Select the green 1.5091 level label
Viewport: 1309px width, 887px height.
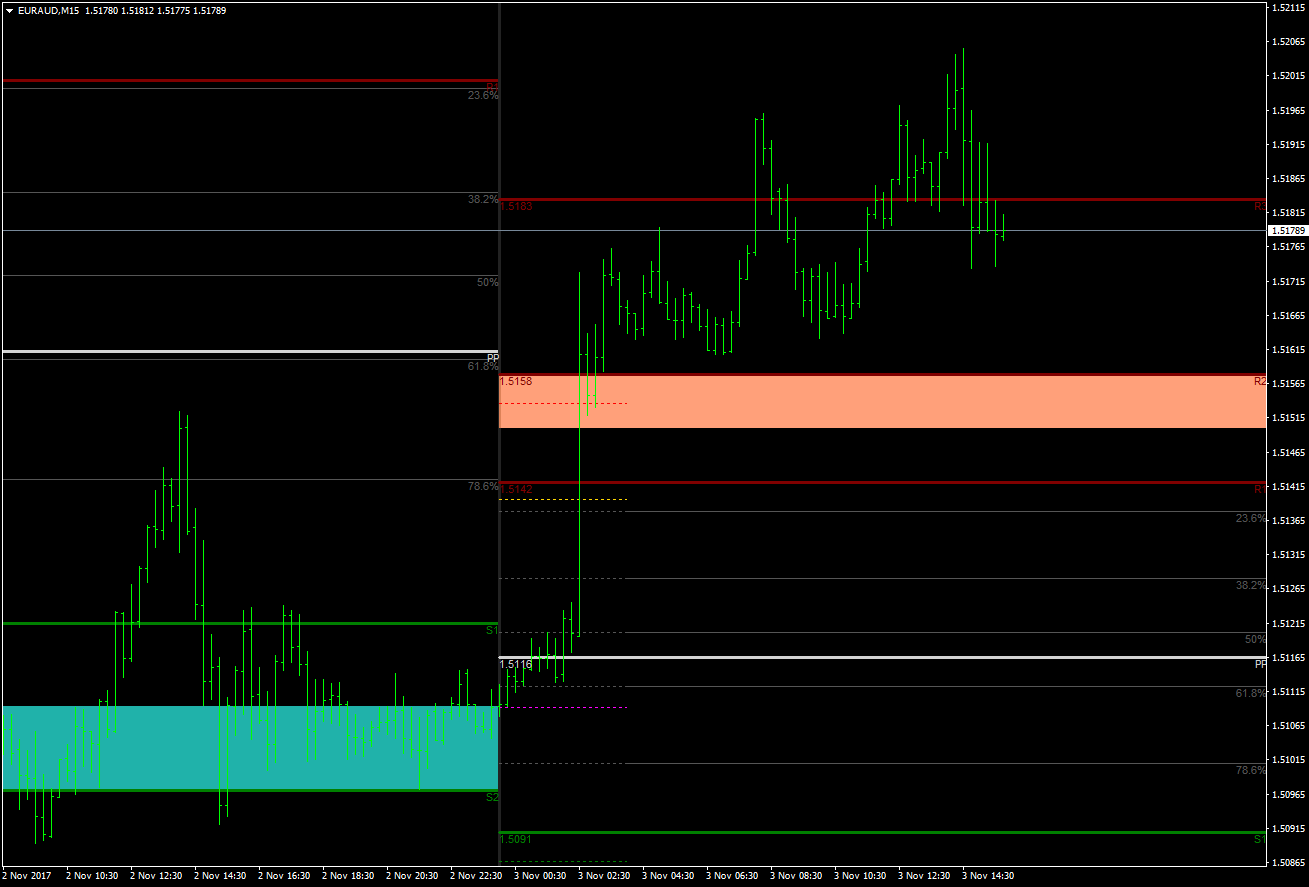pyautogui.click(x=517, y=839)
